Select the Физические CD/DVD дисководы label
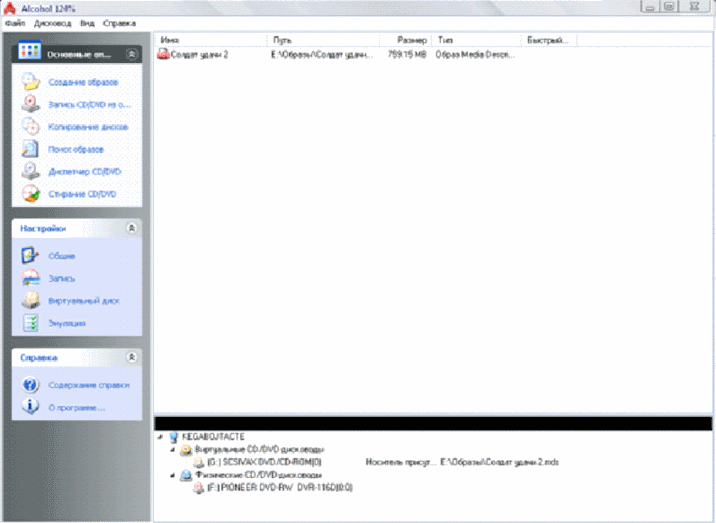Image resolution: width=716 pixels, height=523 pixels. 258,475
